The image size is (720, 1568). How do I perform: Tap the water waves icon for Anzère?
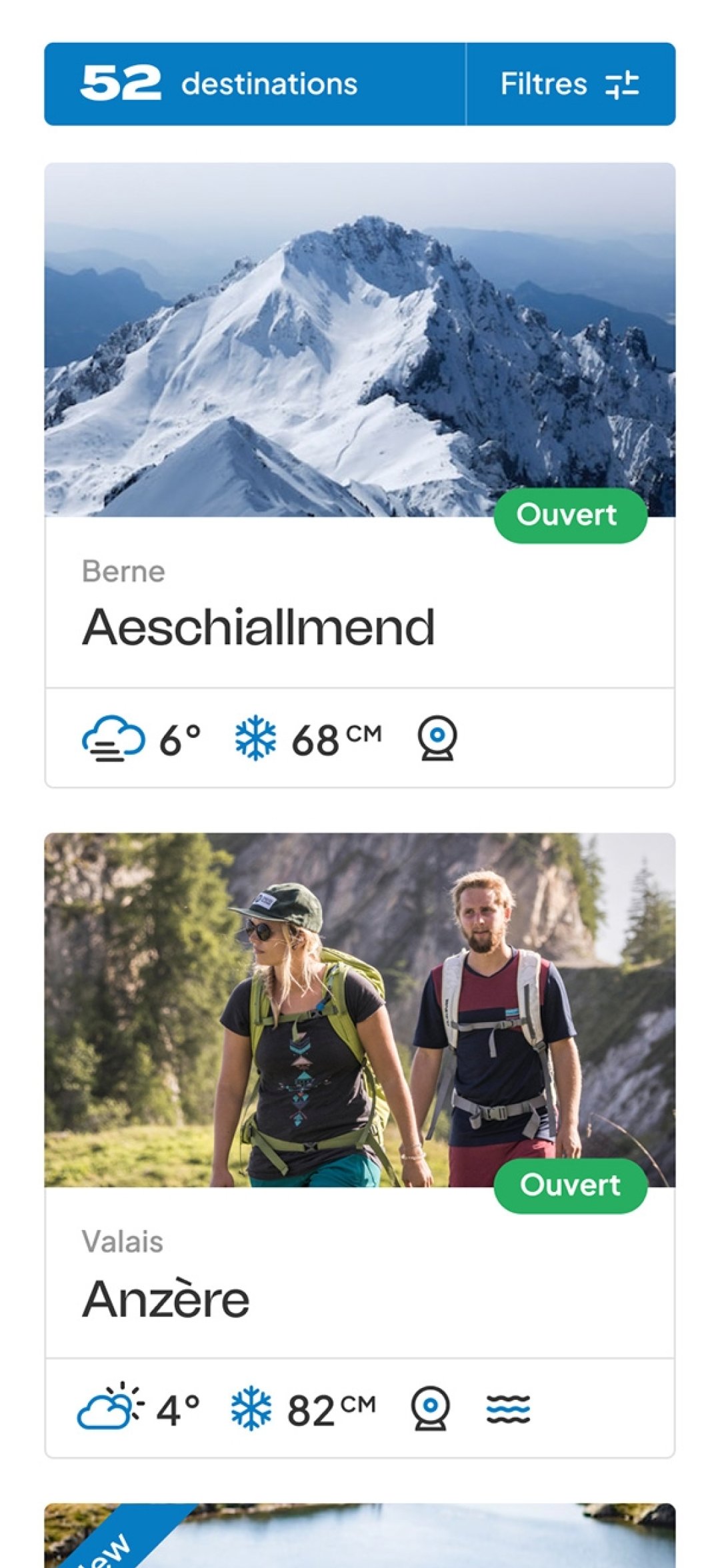tap(508, 1409)
